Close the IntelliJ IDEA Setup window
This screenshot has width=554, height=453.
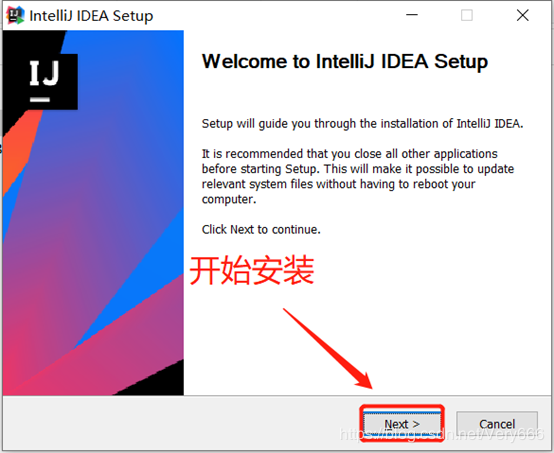coord(523,15)
